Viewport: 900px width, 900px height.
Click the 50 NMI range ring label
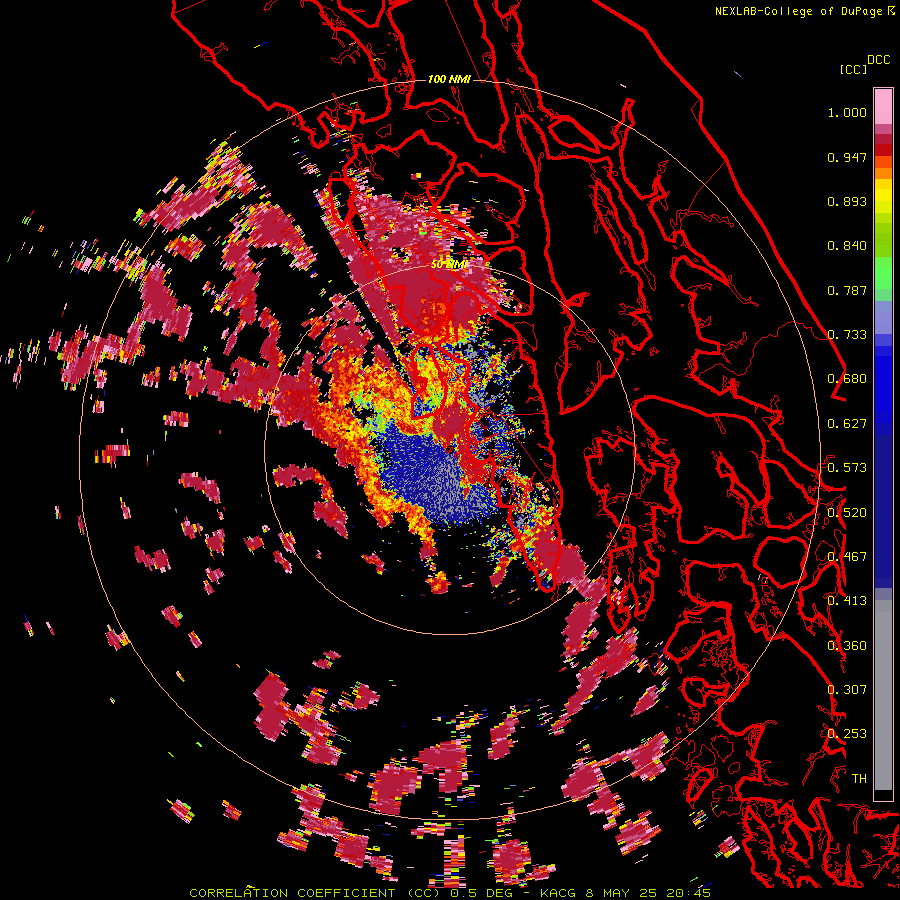[449, 265]
